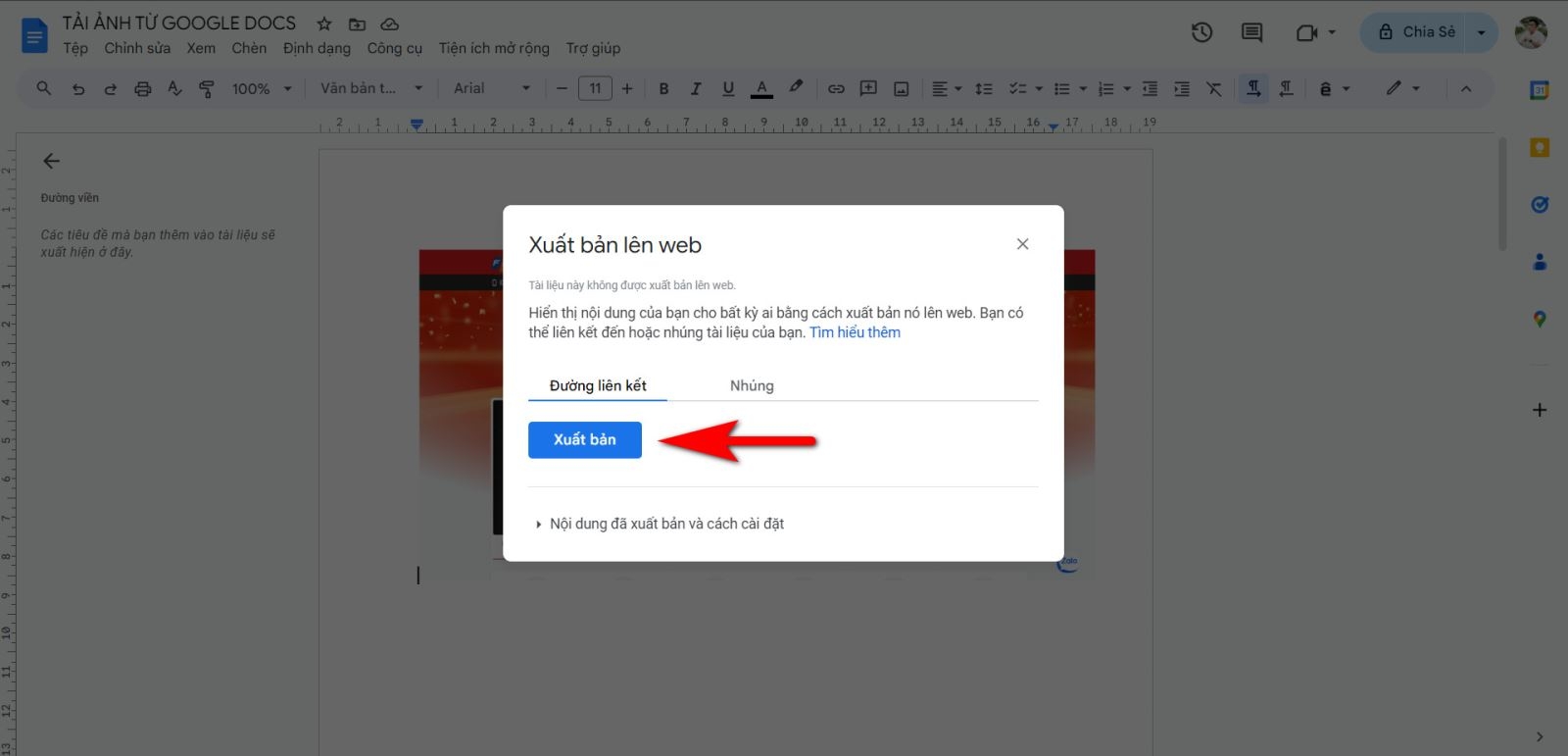This screenshot has width=1568, height=756.
Task: Open the Tệp menu
Action: 75,48
